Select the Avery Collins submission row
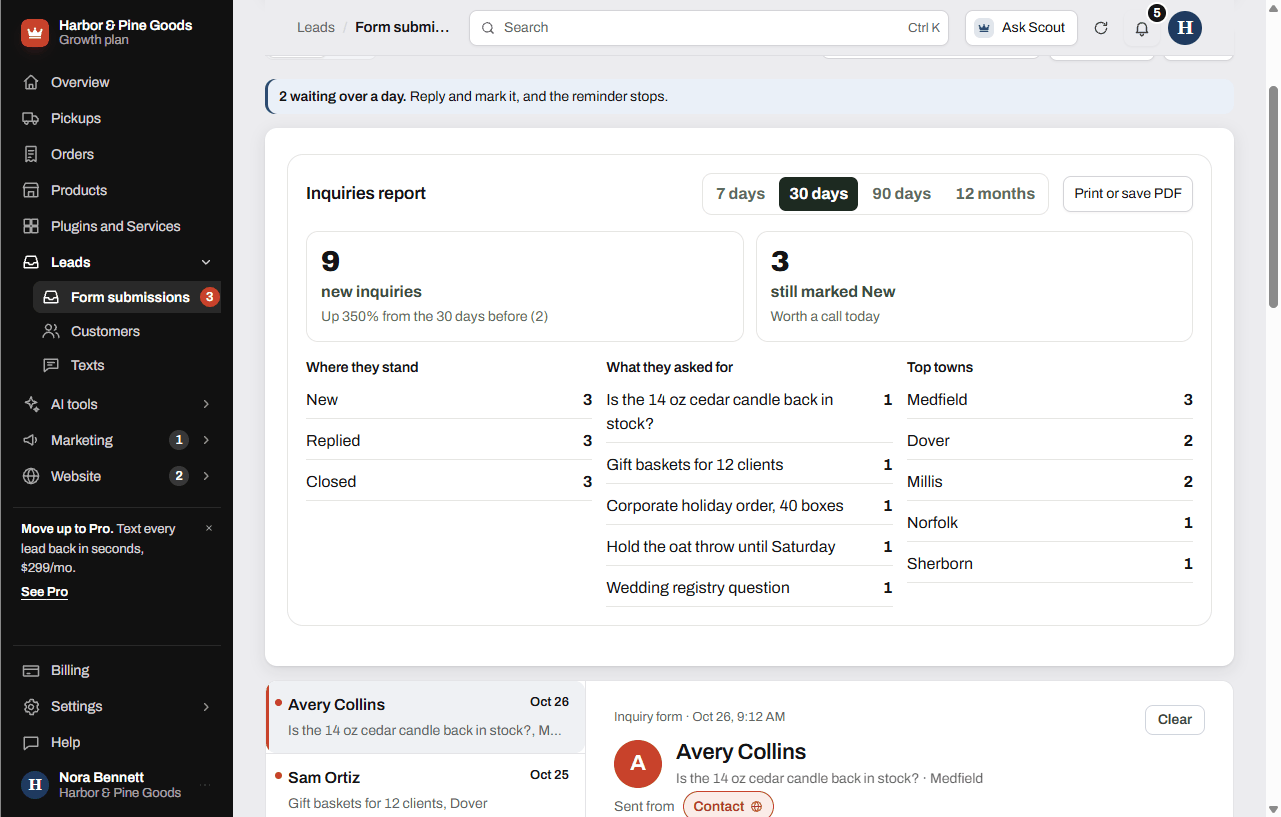 426,717
